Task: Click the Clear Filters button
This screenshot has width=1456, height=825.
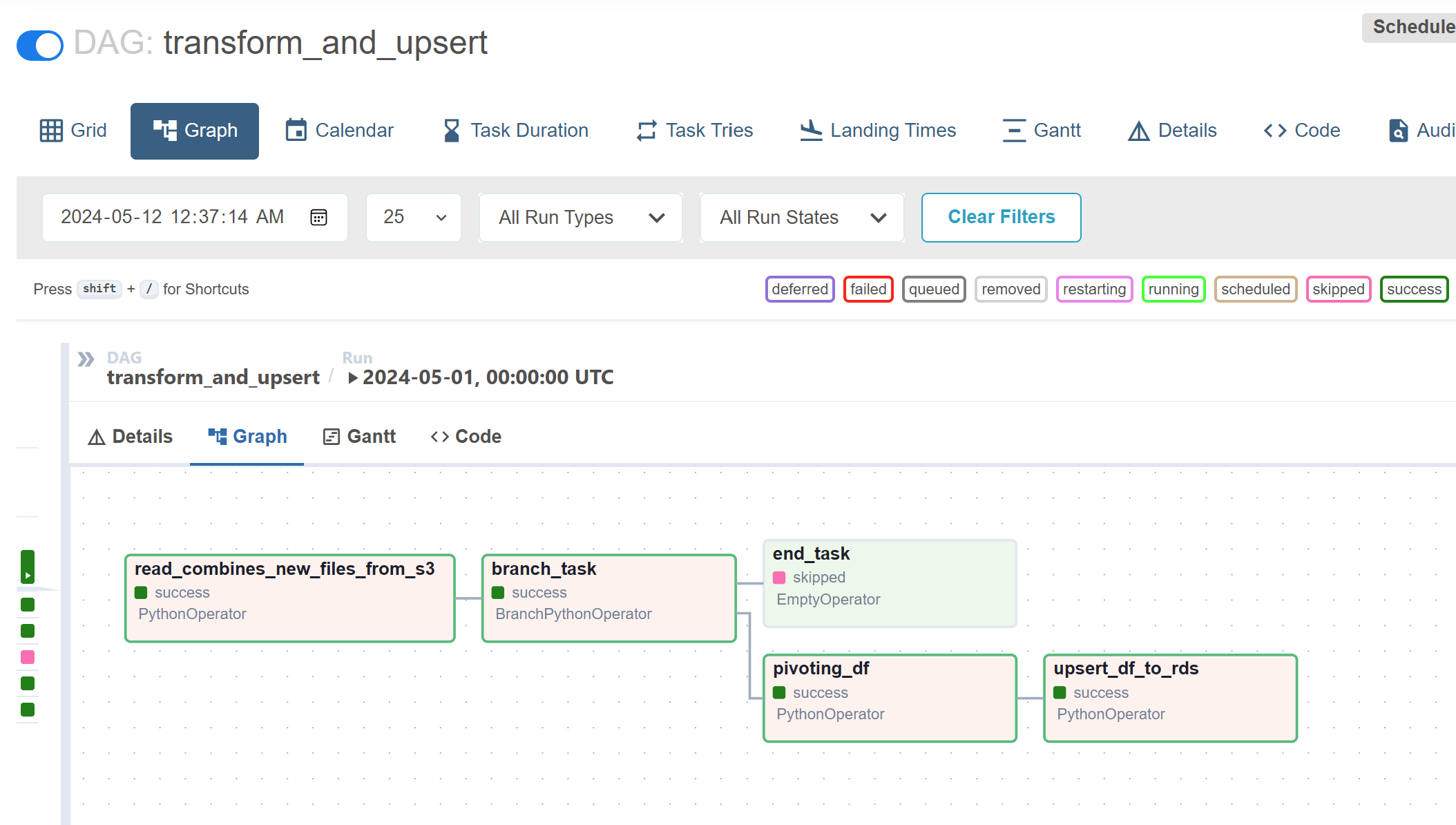Action: pyautogui.click(x=1001, y=217)
